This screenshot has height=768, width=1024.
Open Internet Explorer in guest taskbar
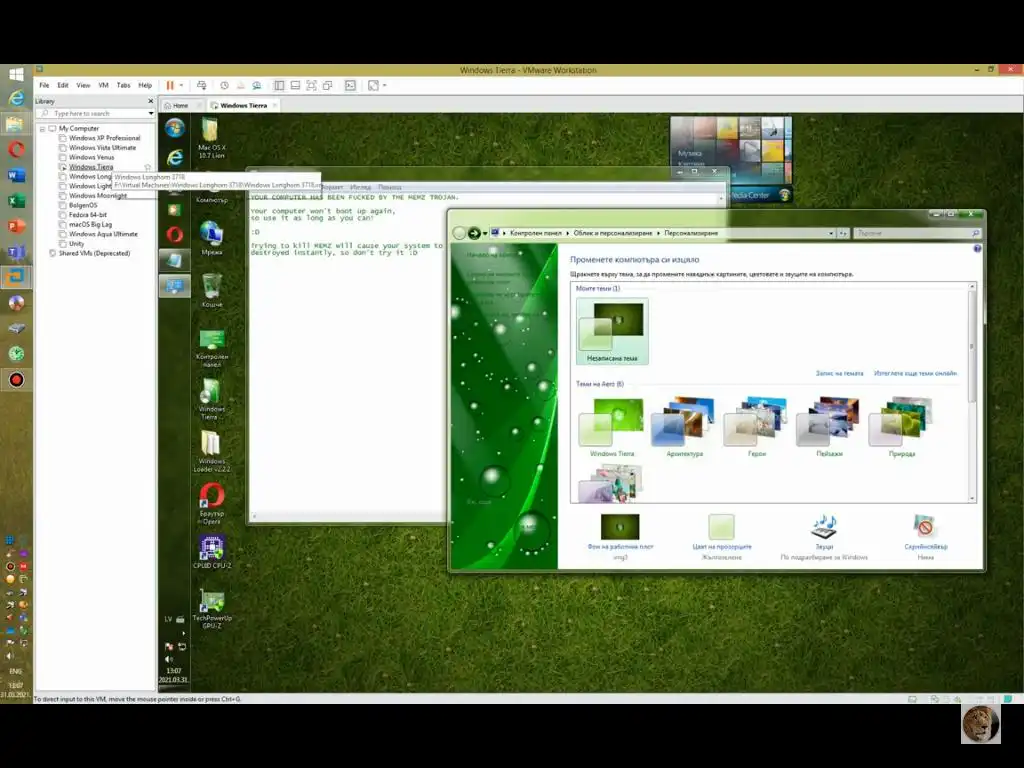(x=174, y=157)
